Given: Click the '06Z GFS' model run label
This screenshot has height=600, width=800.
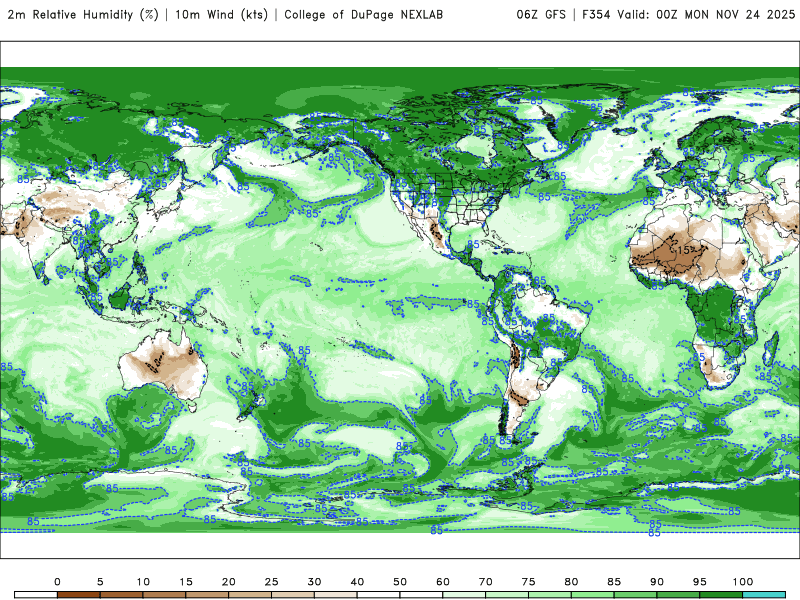Looking at the screenshot, I should [541, 15].
